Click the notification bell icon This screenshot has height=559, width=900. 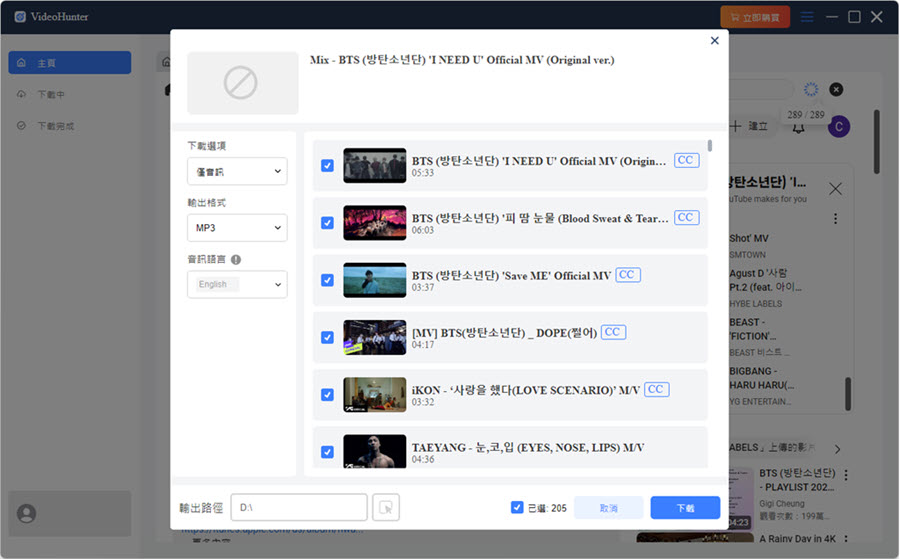[x=798, y=128]
